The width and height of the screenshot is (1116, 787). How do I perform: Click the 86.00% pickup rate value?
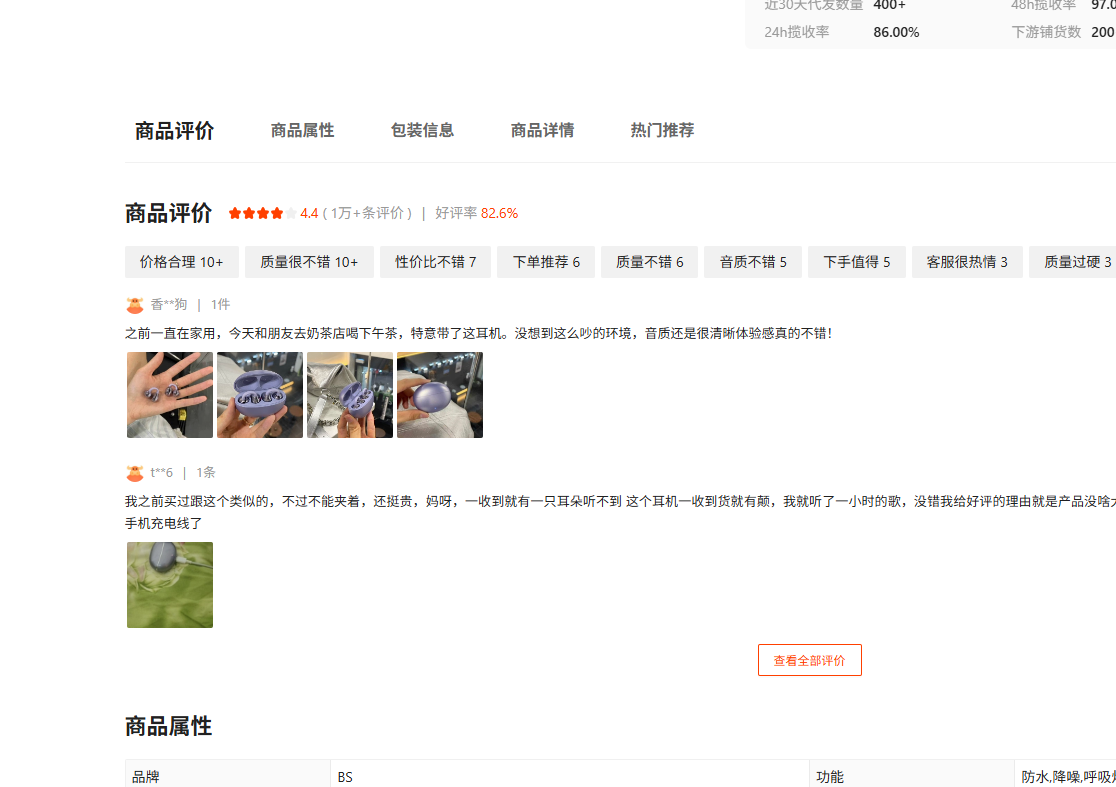896,32
